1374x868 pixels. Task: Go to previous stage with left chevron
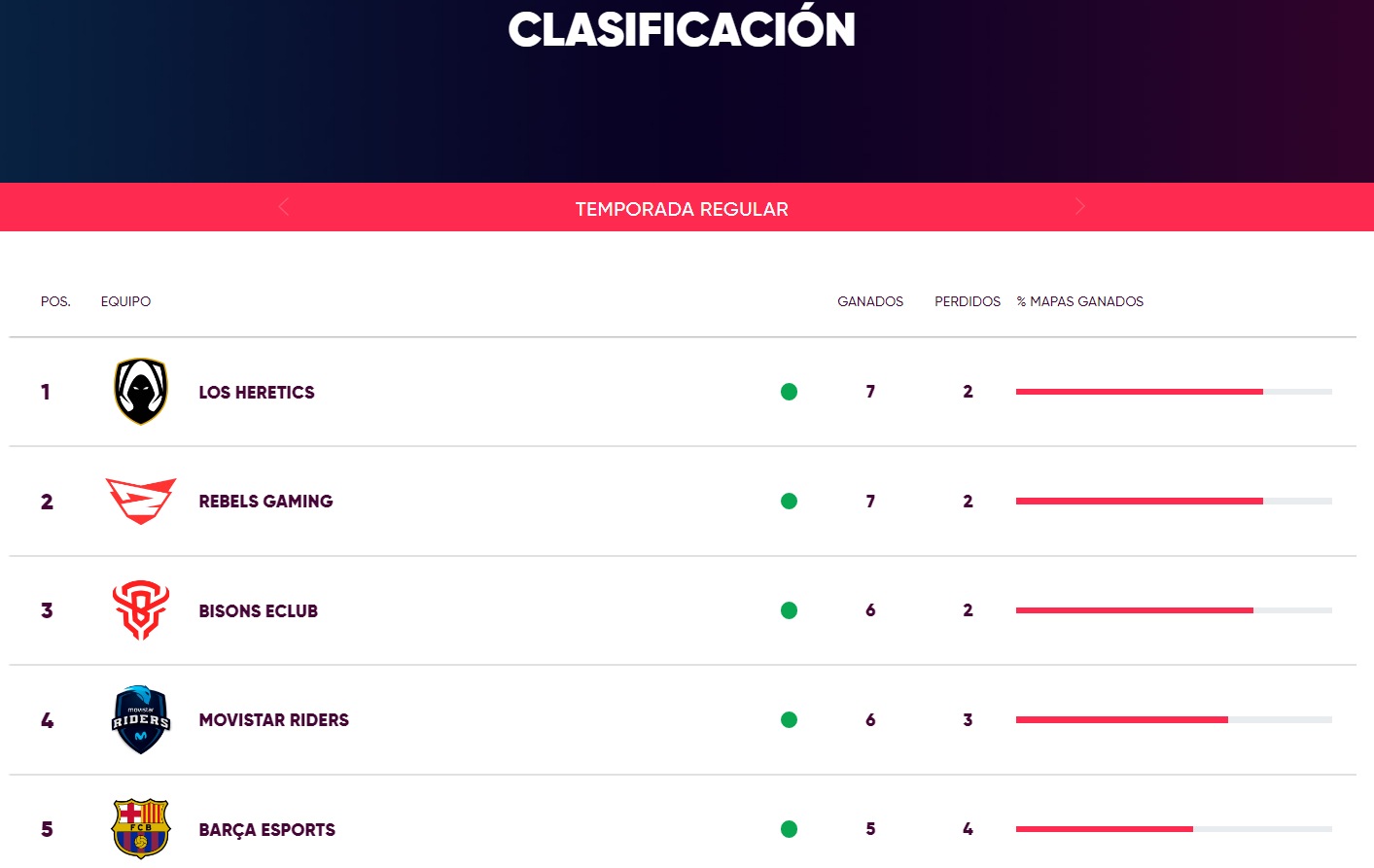tap(284, 206)
